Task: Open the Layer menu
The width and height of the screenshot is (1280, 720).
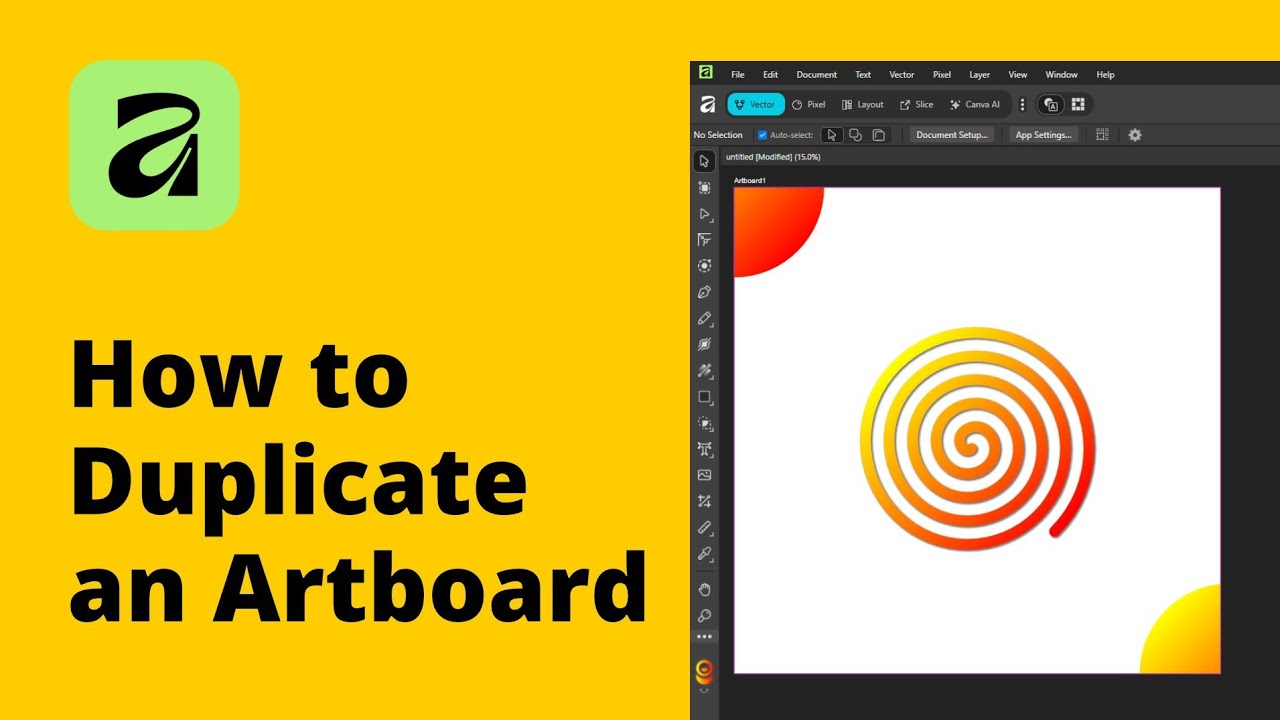Action: (x=979, y=74)
